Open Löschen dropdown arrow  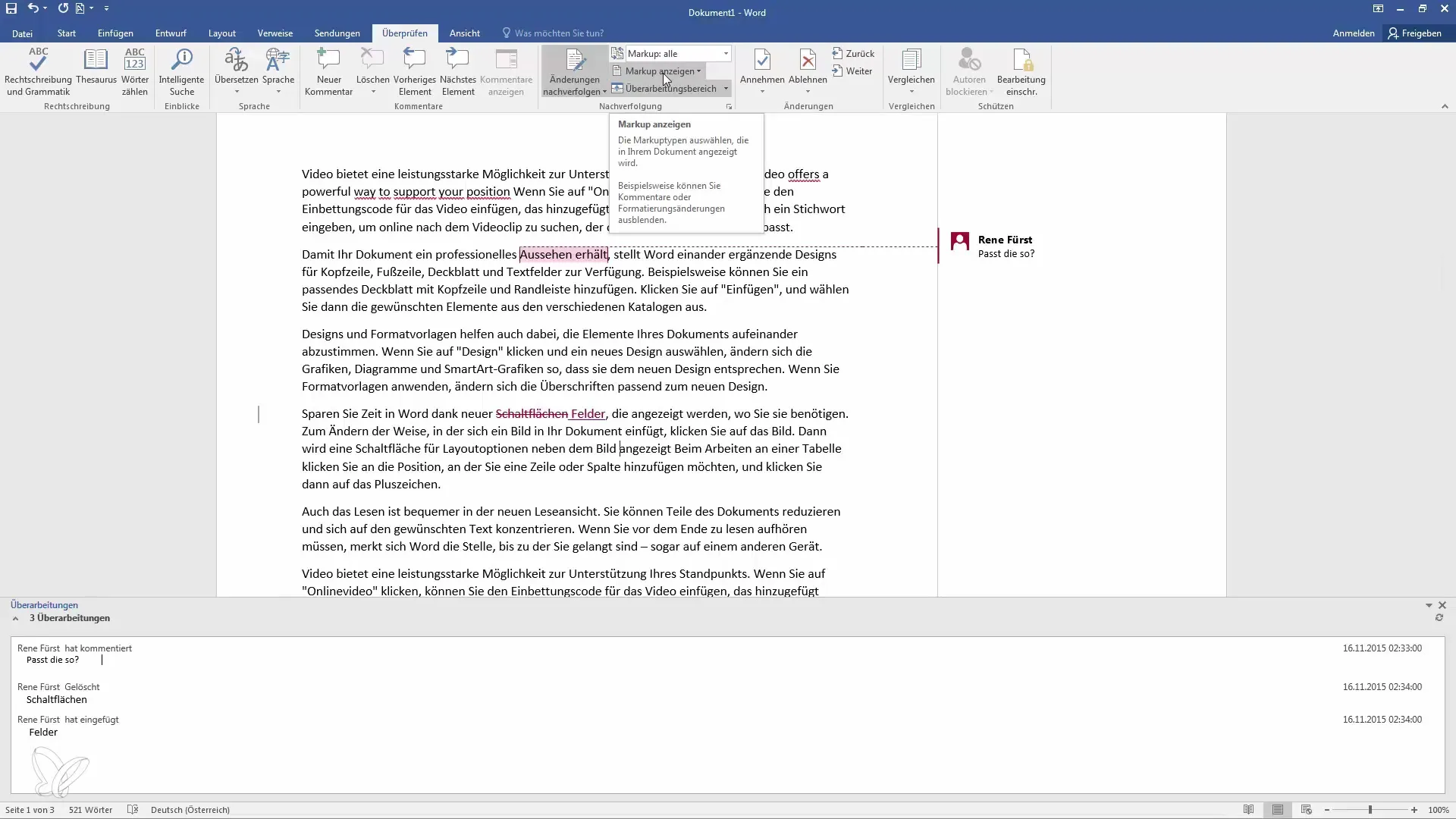pyautogui.click(x=373, y=92)
